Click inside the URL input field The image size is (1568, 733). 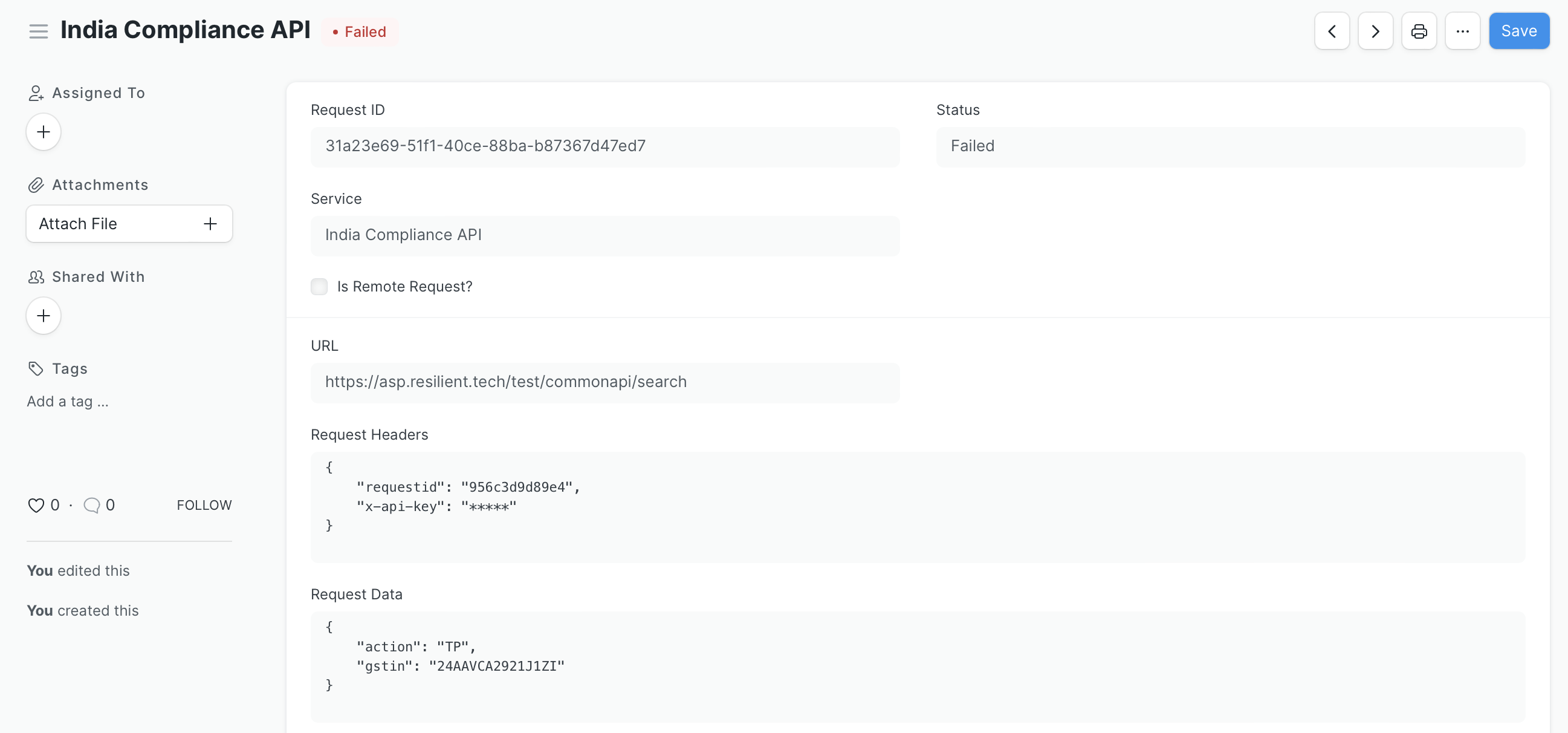(x=604, y=382)
